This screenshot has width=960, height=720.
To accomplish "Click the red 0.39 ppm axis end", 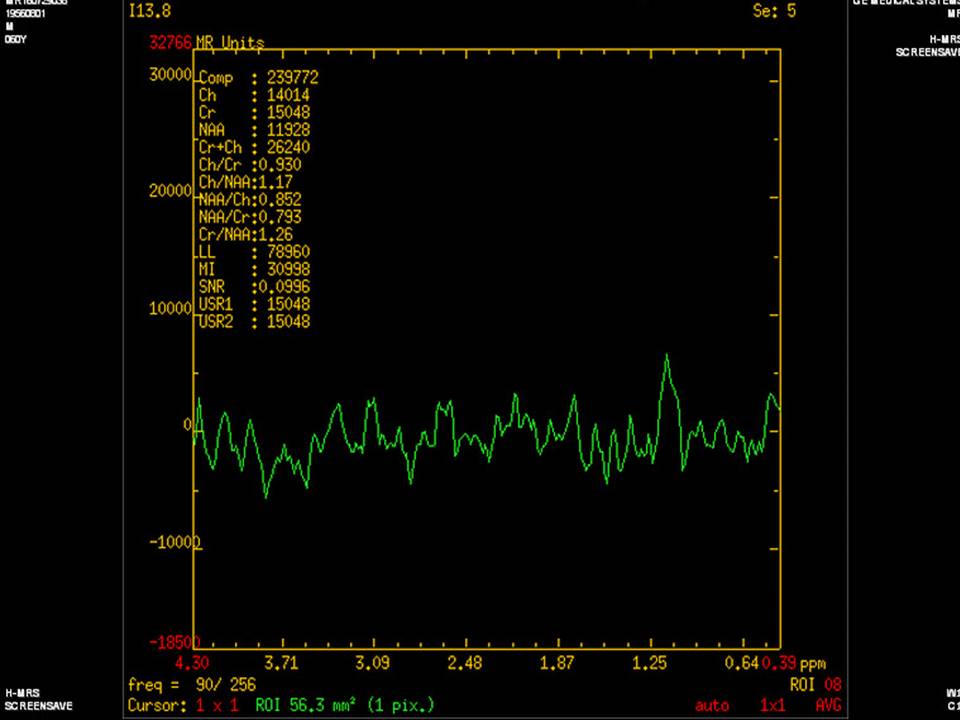I will 779,663.
